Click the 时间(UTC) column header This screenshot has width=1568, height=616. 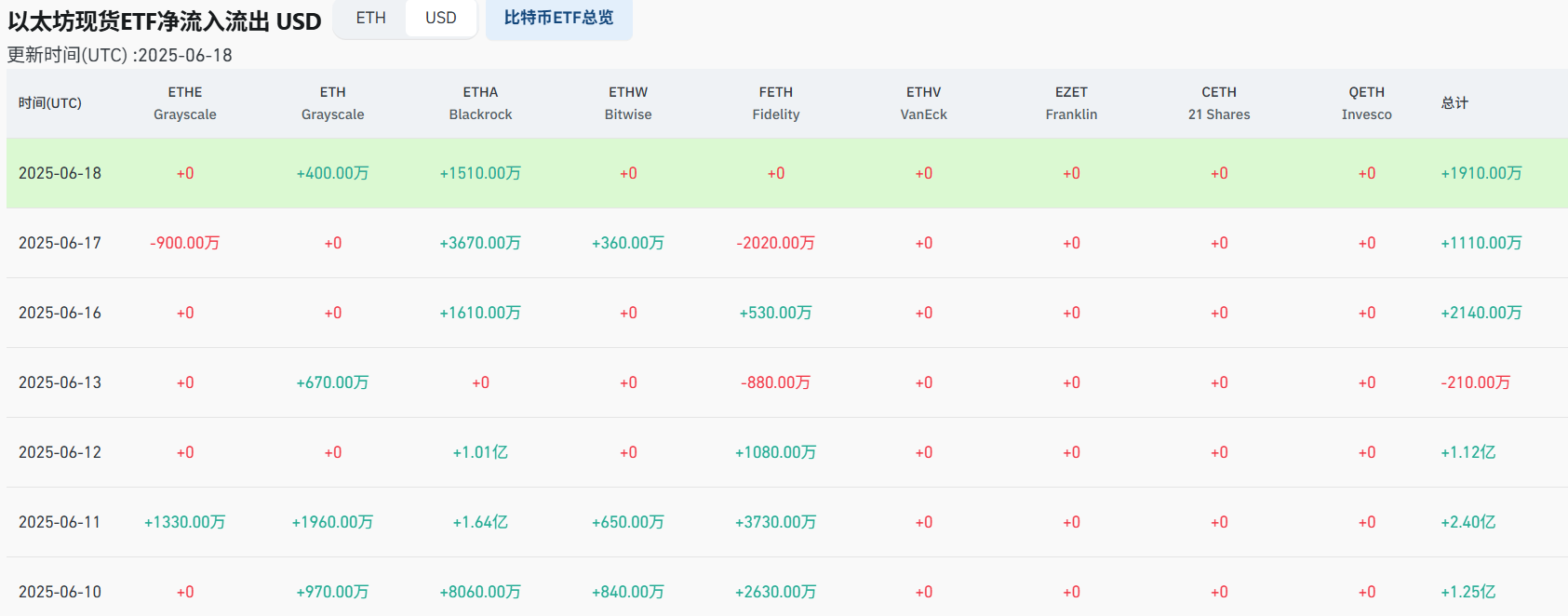(50, 103)
